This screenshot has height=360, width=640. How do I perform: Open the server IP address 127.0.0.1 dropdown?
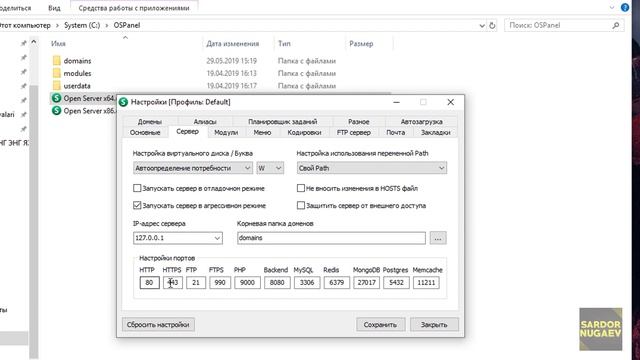pyautogui.click(x=178, y=238)
